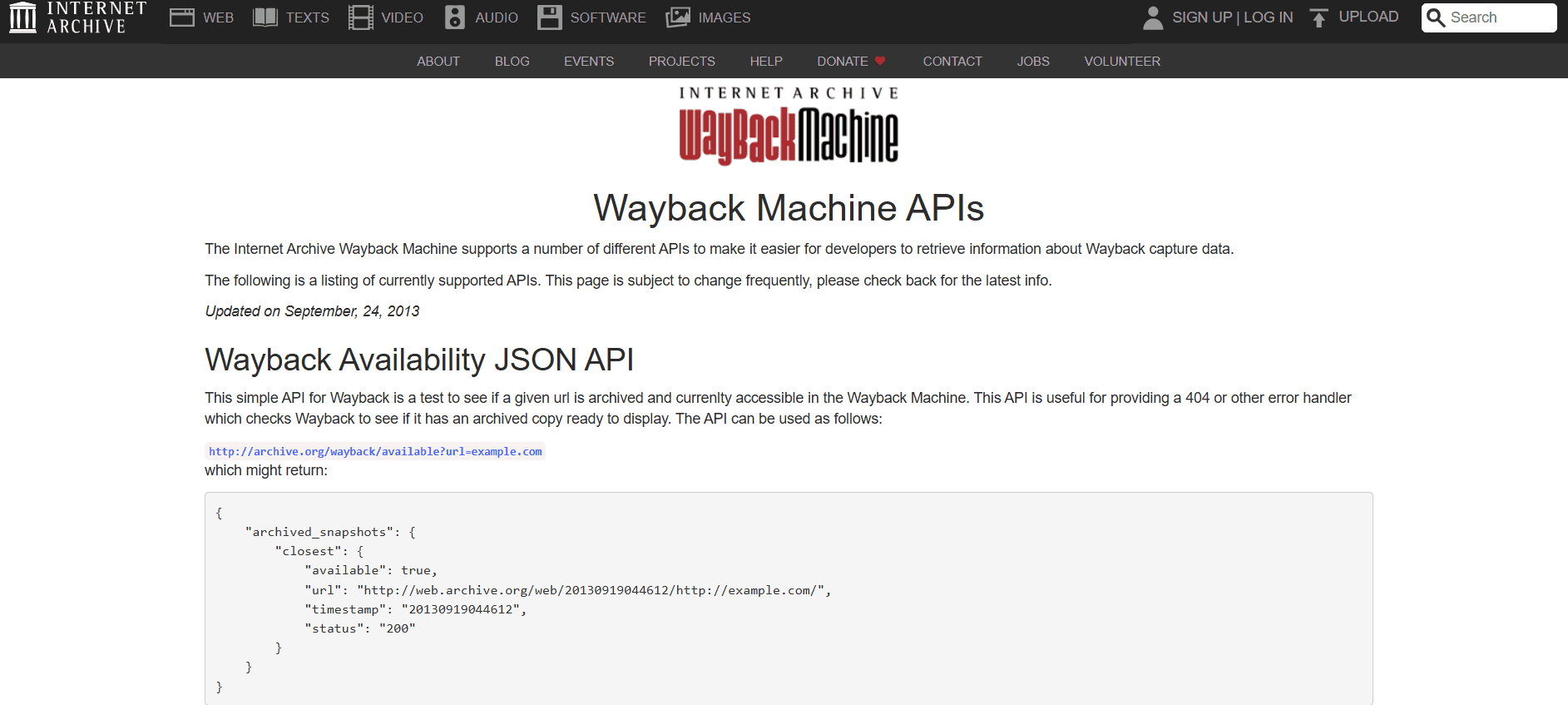Screen dimensions: 1568x705
Task: Click the Video filmstrip icon
Action: coord(361,17)
